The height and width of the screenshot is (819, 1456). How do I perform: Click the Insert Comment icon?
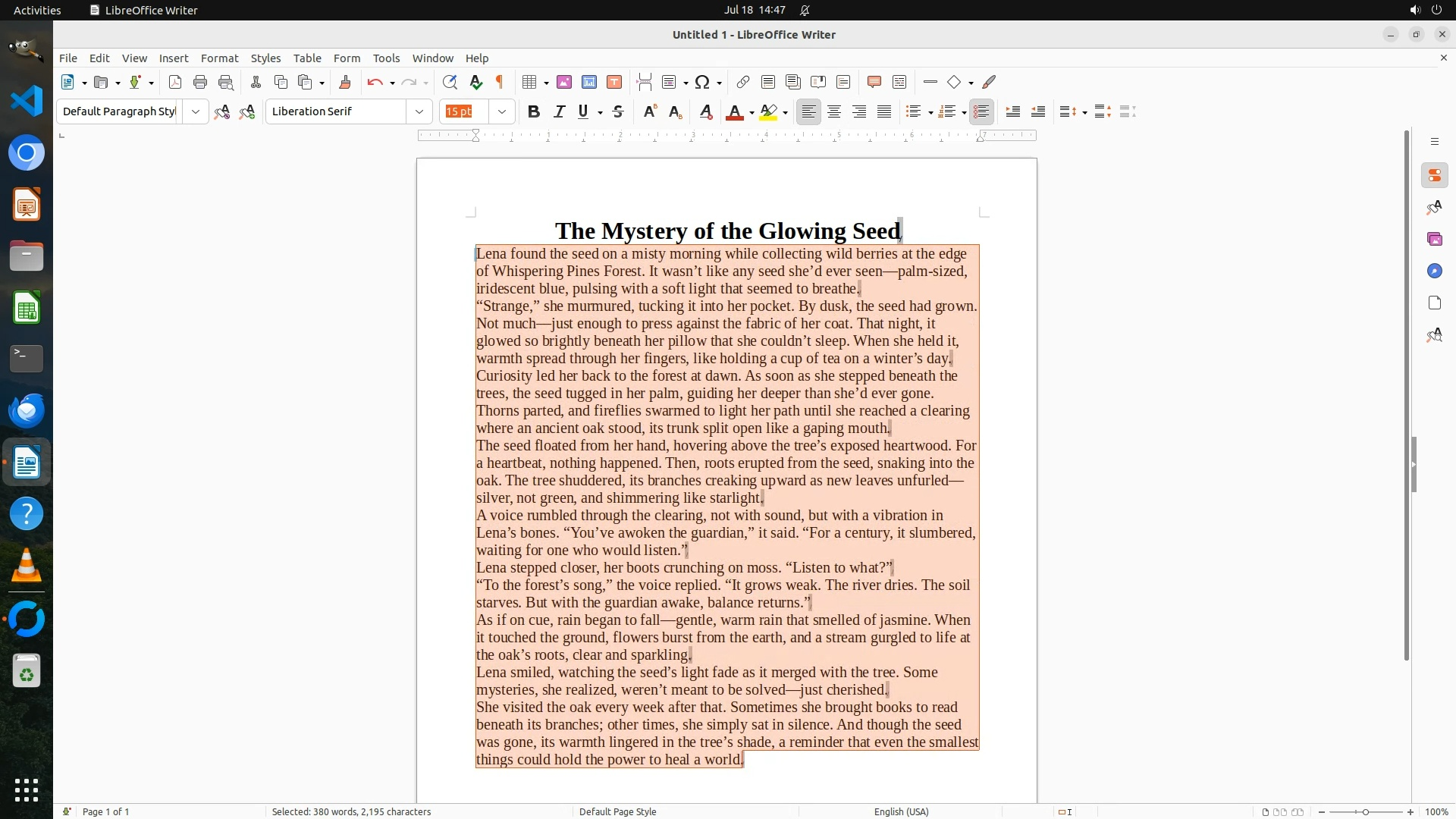[874, 82]
